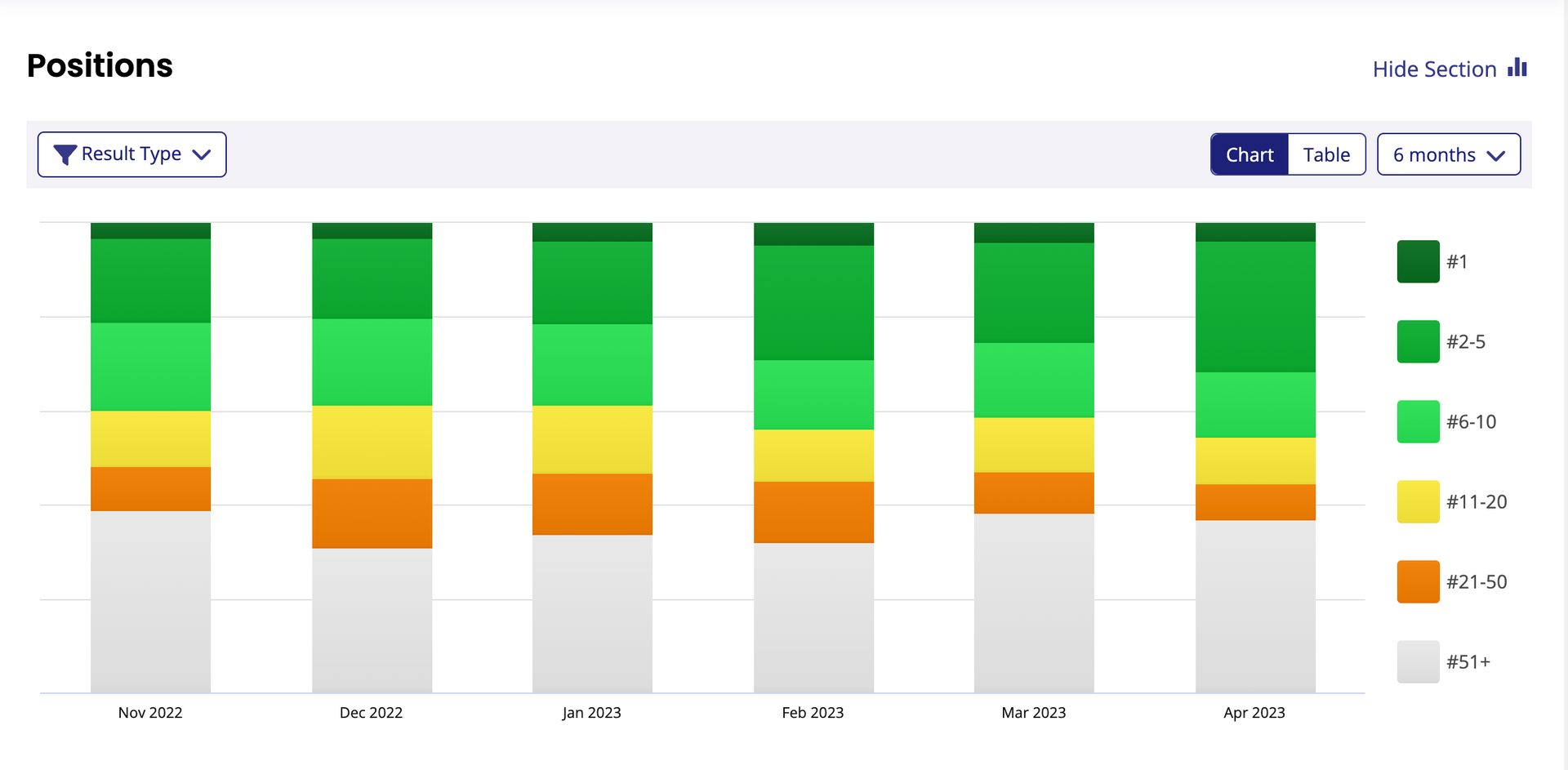Click the #51+ gray segment in Nov 2022 bar
Viewport: 1568px width, 770px height.
pyautogui.click(x=150, y=602)
